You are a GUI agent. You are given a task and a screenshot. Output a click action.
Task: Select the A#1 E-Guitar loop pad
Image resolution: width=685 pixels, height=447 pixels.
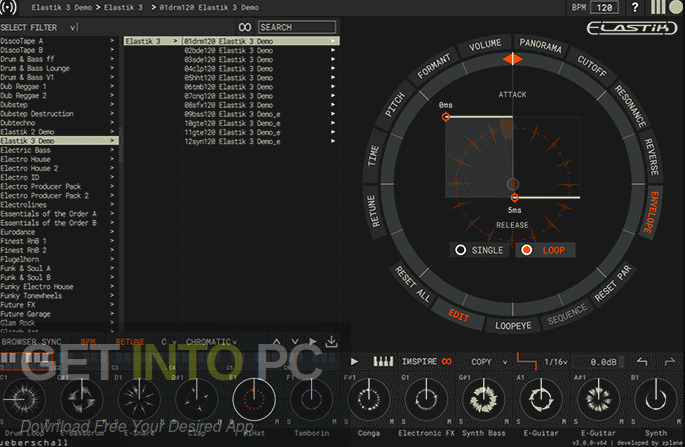tap(598, 398)
